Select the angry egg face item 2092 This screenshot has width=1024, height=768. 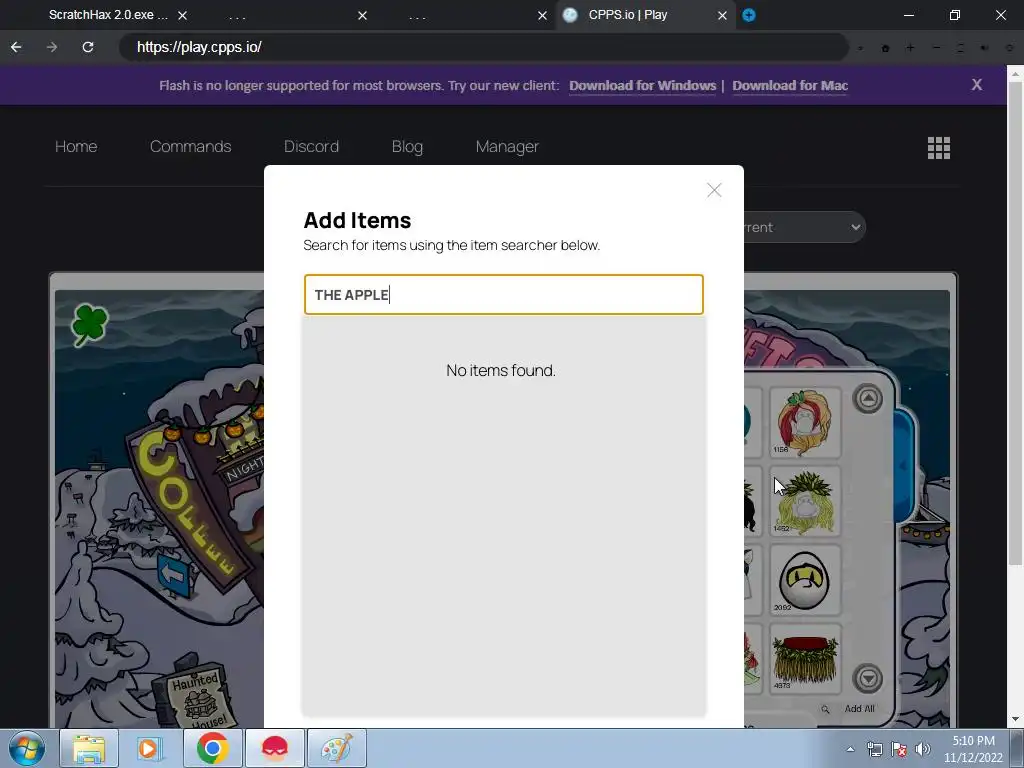click(805, 581)
